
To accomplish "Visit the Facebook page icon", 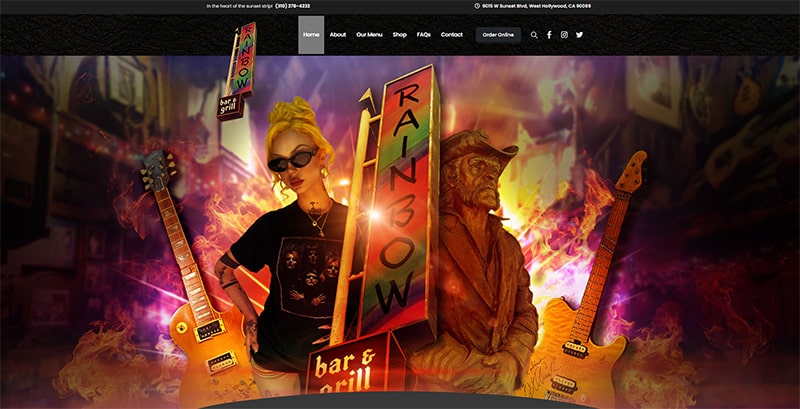I will pos(549,35).
